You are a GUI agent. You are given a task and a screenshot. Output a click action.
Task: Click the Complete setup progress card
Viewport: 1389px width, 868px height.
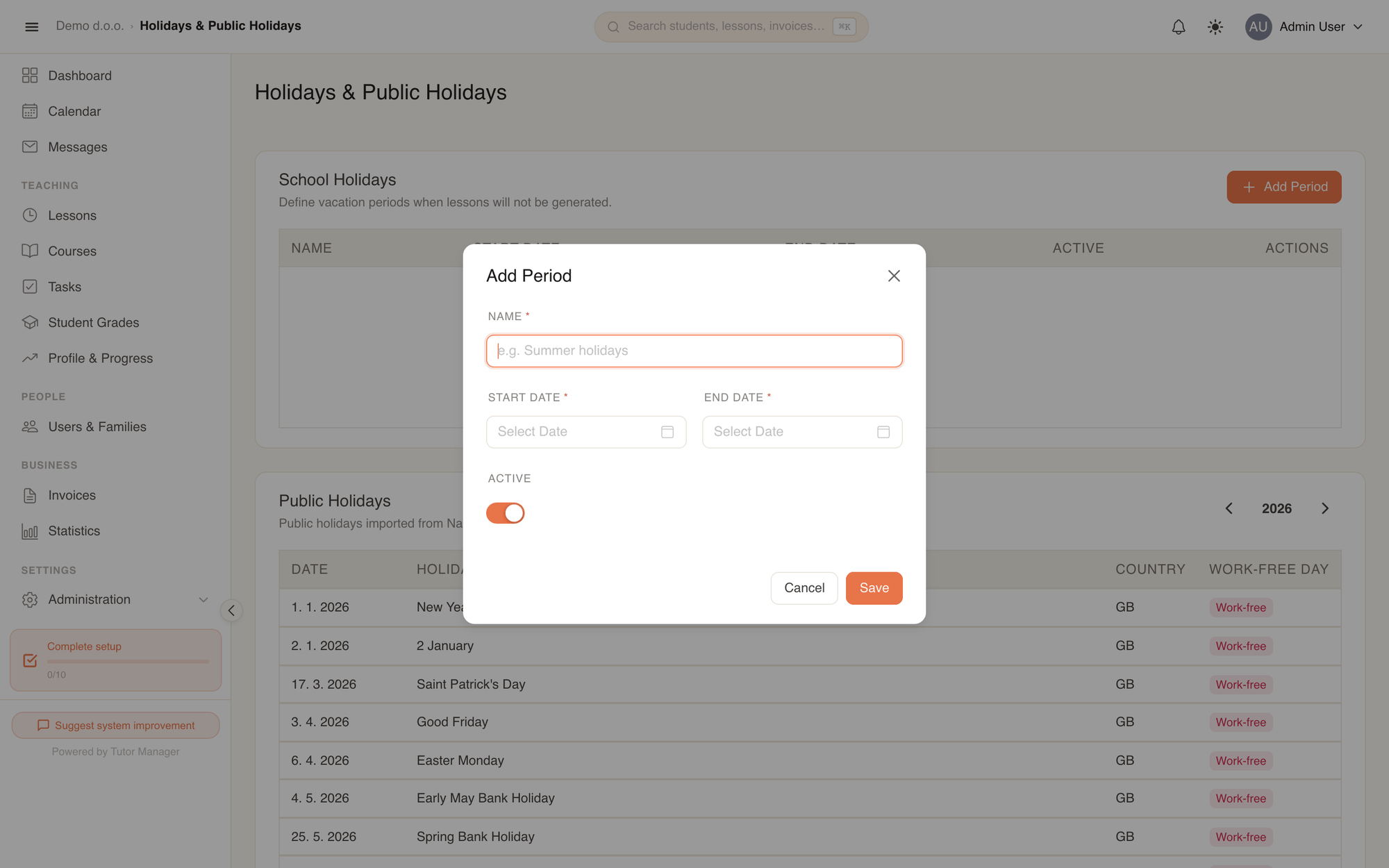click(x=116, y=660)
